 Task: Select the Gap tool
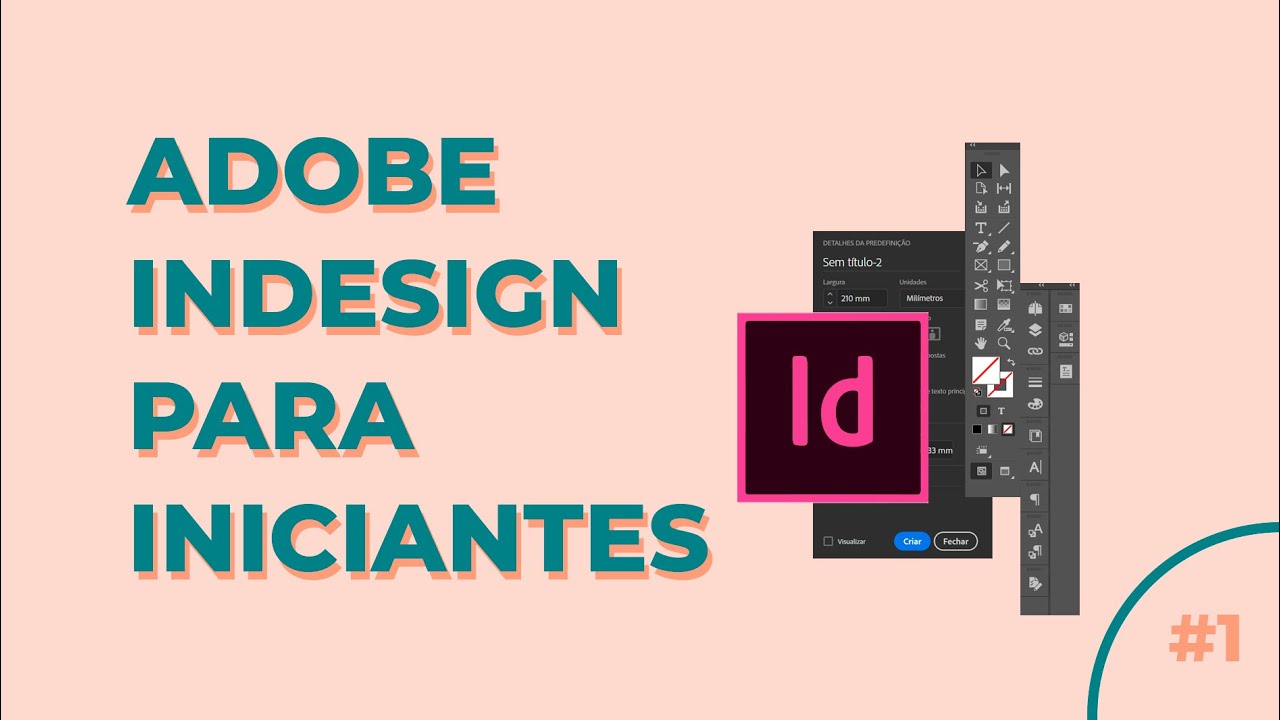point(1004,188)
